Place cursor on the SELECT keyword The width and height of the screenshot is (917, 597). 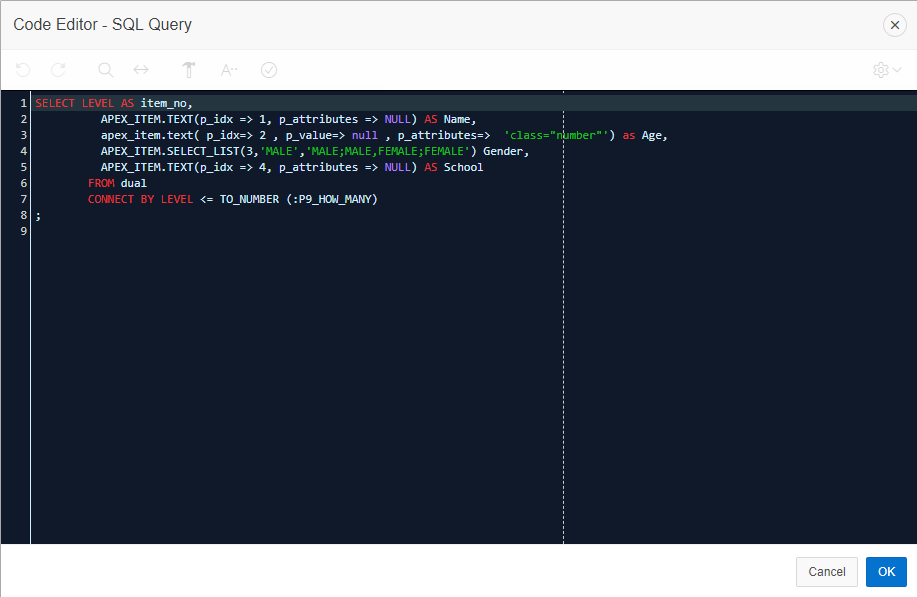pos(54,103)
